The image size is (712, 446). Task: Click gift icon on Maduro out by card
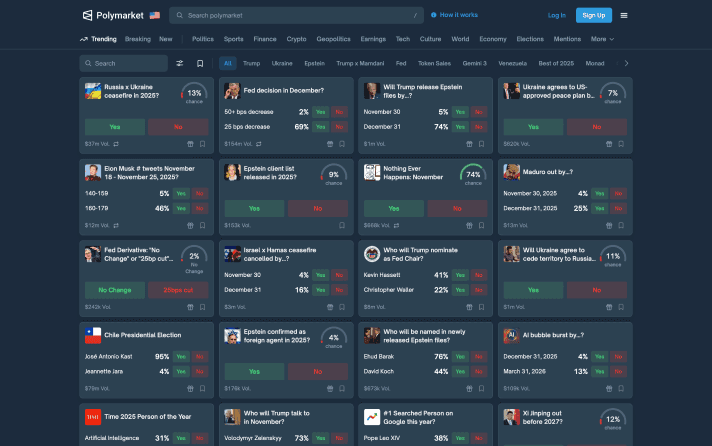(609, 225)
